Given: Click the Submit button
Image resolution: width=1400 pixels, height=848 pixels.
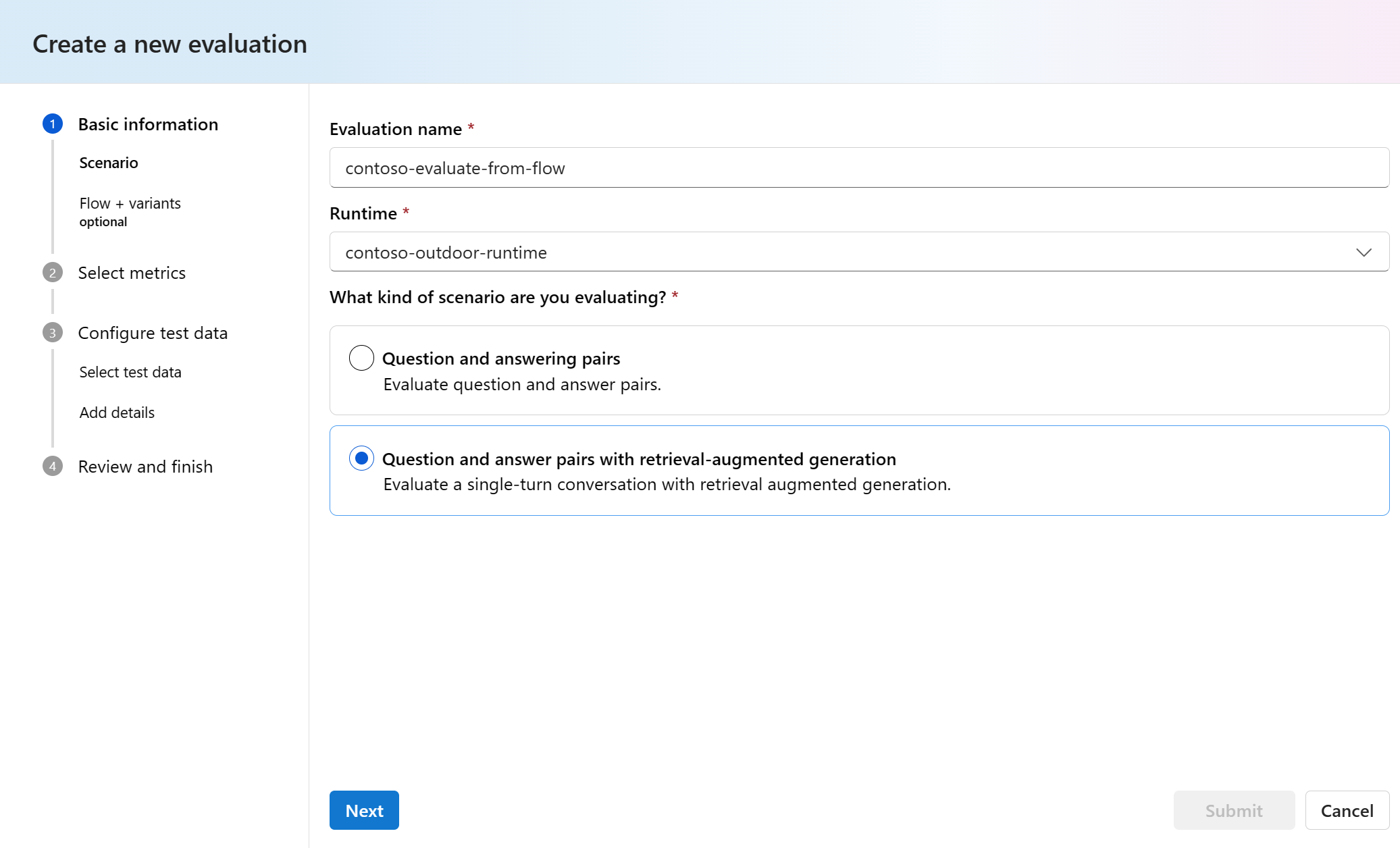Looking at the screenshot, I should coord(1234,810).
